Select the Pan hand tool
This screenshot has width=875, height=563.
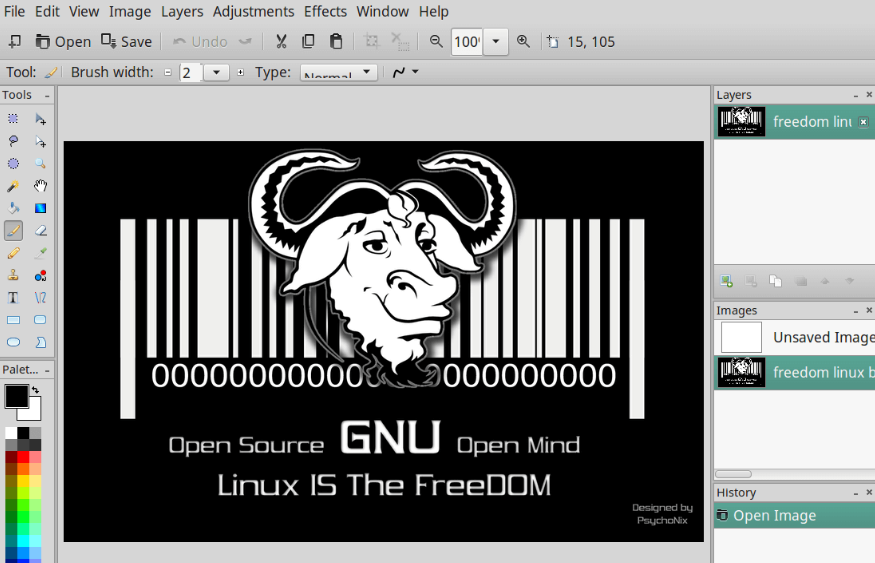(x=40, y=186)
